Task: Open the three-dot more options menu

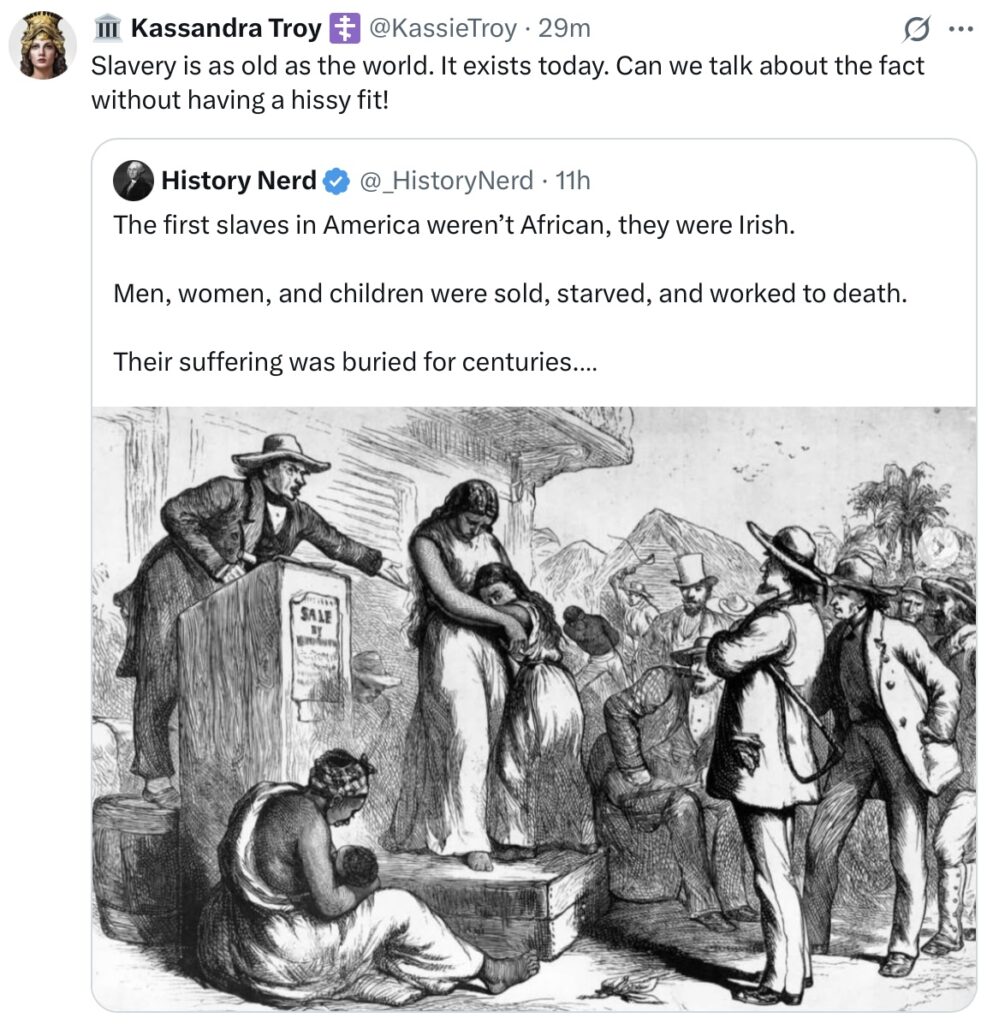Action: (960, 29)
